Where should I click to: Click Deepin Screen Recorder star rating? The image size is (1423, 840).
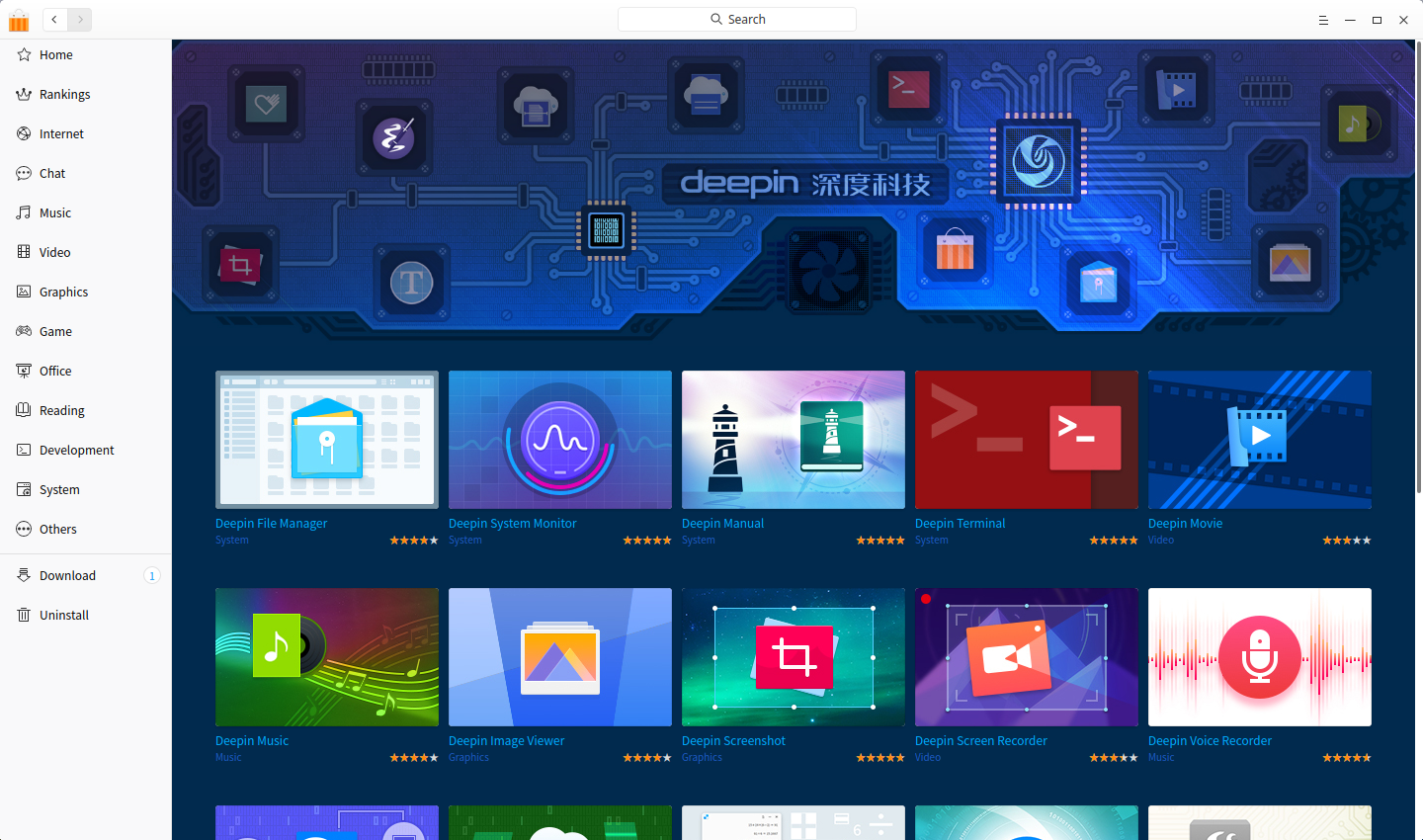coord(1114,758)
